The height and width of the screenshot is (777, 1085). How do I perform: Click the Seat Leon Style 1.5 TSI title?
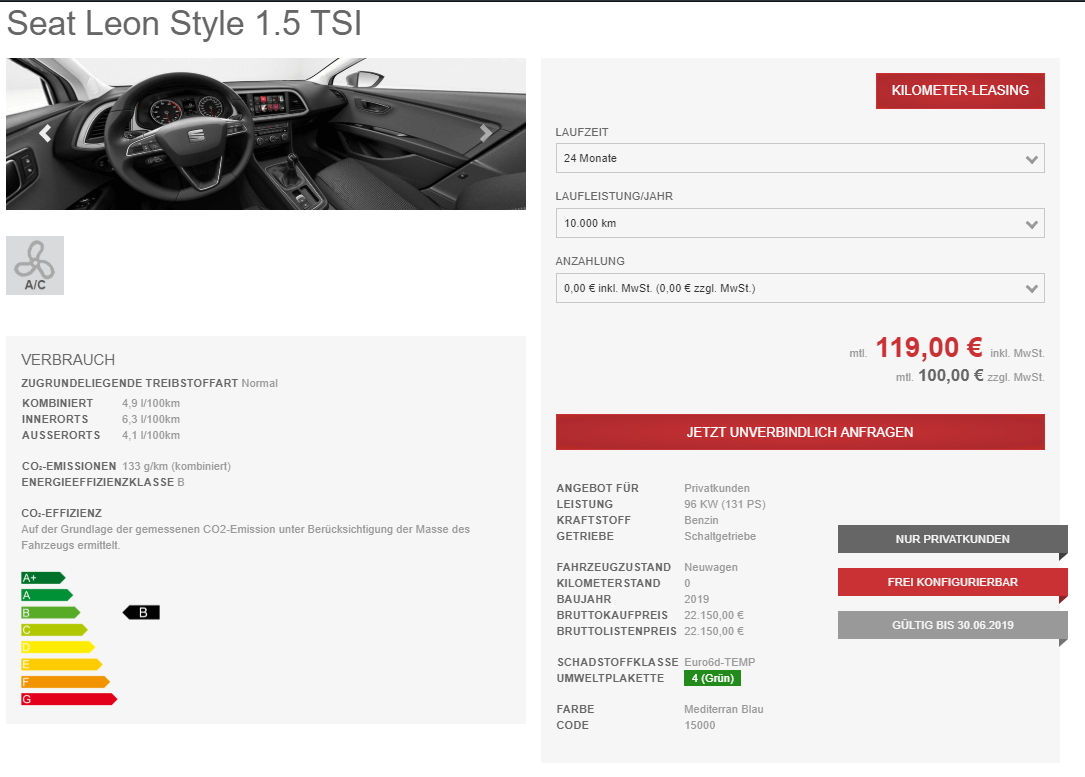pyautogui.click(x=184, y=24)
